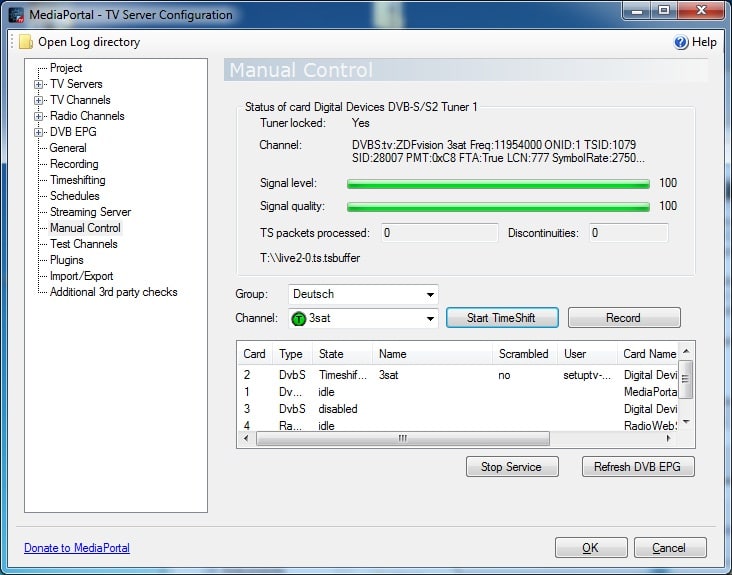Screen dimensions: 732x575
Task: Click the blue Help question mark icon
Action: (681, 42)
